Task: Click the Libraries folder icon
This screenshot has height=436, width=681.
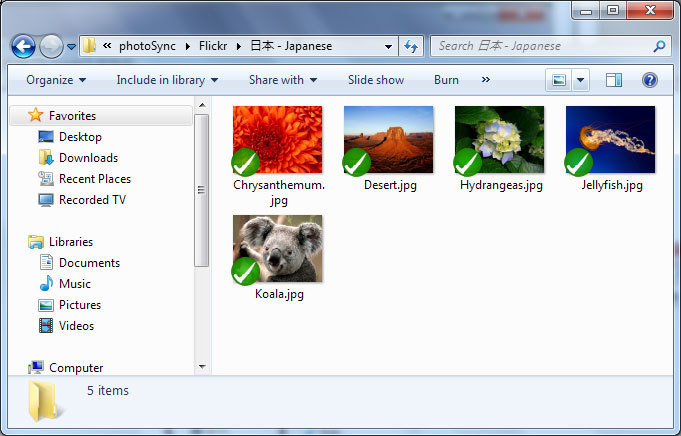Action: point(36,242)
